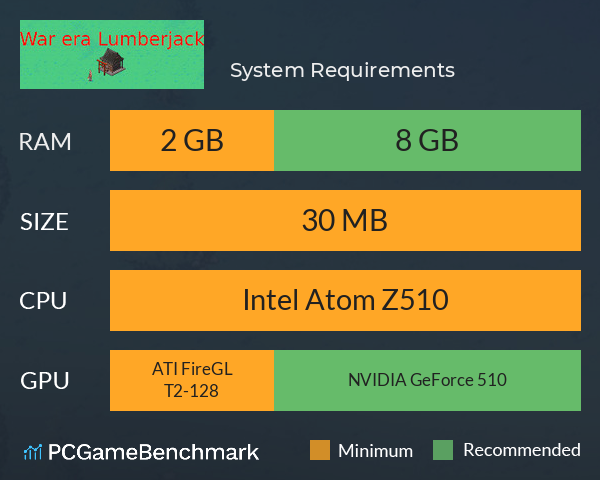
Task: Click the PCGameBenchmark brand text
Action: click(153, 452)
